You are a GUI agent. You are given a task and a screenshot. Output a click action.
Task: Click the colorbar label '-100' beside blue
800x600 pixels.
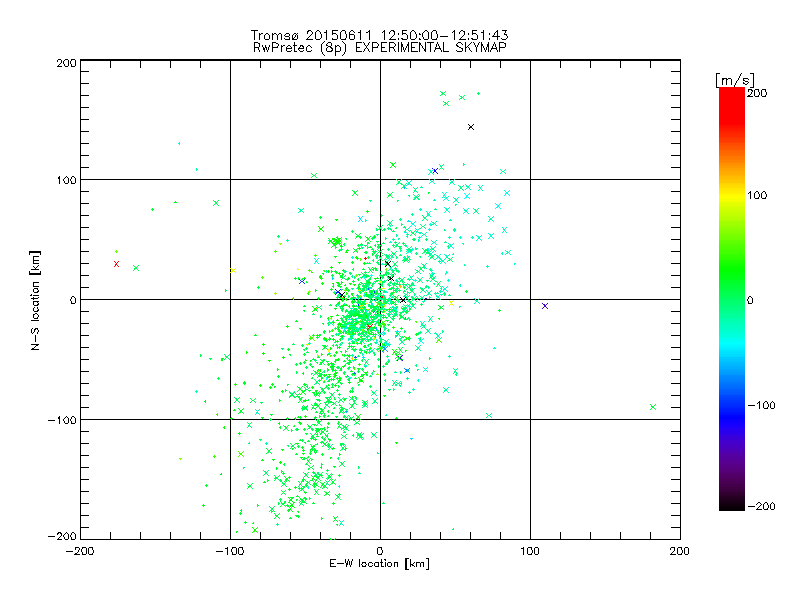coord(761,406)
